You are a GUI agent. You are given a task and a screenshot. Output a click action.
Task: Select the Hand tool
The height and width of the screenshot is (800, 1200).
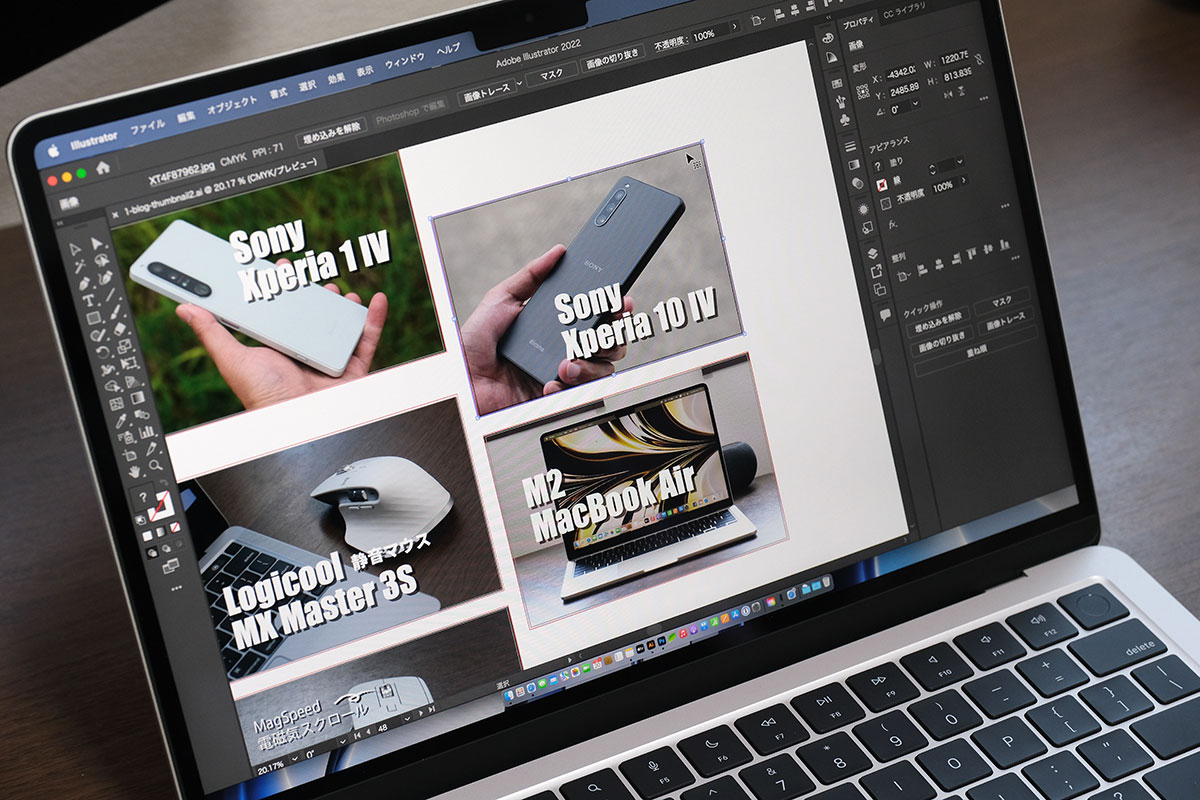click(x=135, y=472)
